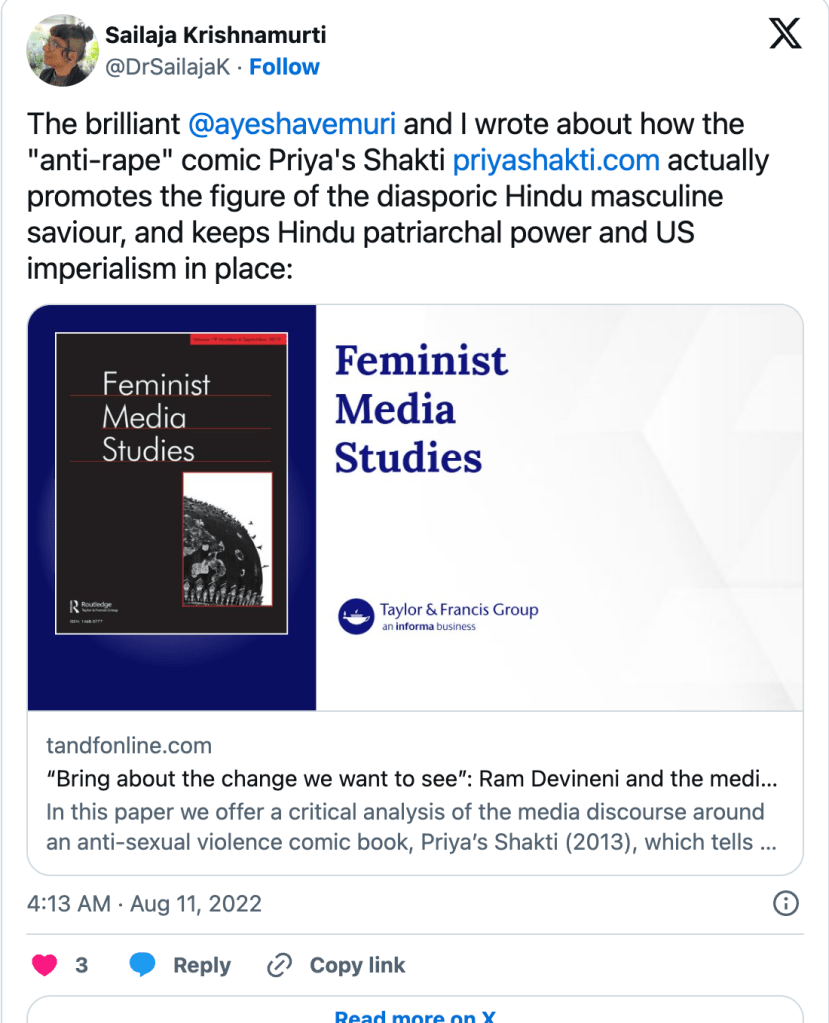Screen dimensions: 829x1023
Task: Click the Taylor & Francis Group logo
Action: (x=438, y=615)
